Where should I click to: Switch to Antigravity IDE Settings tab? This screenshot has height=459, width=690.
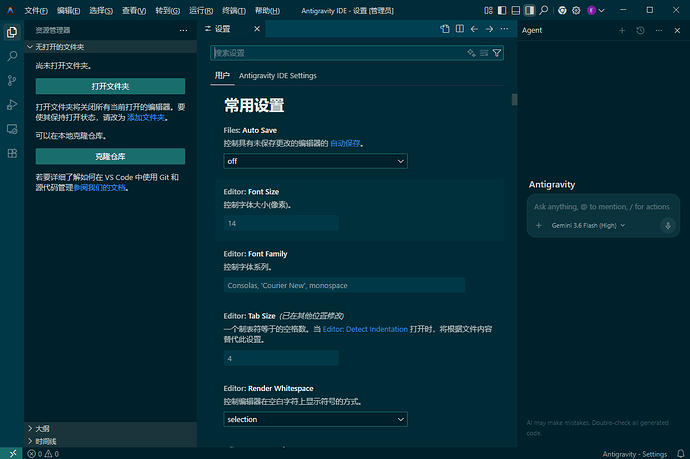tap(278, 76)
